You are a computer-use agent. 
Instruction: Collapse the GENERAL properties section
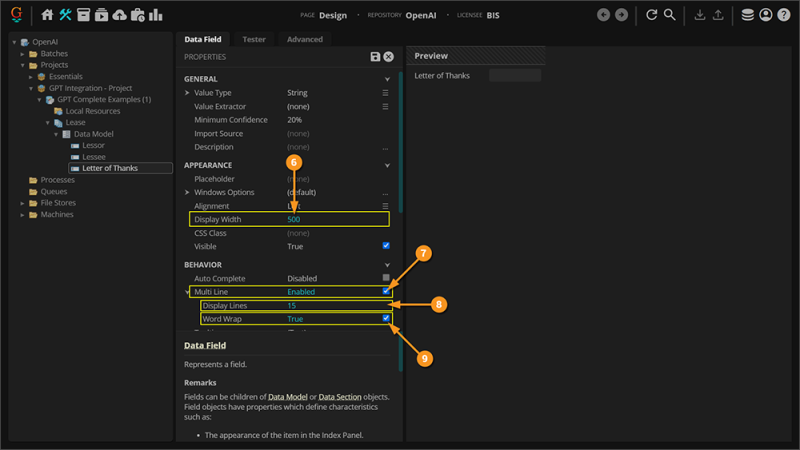(x=388, y=79)
